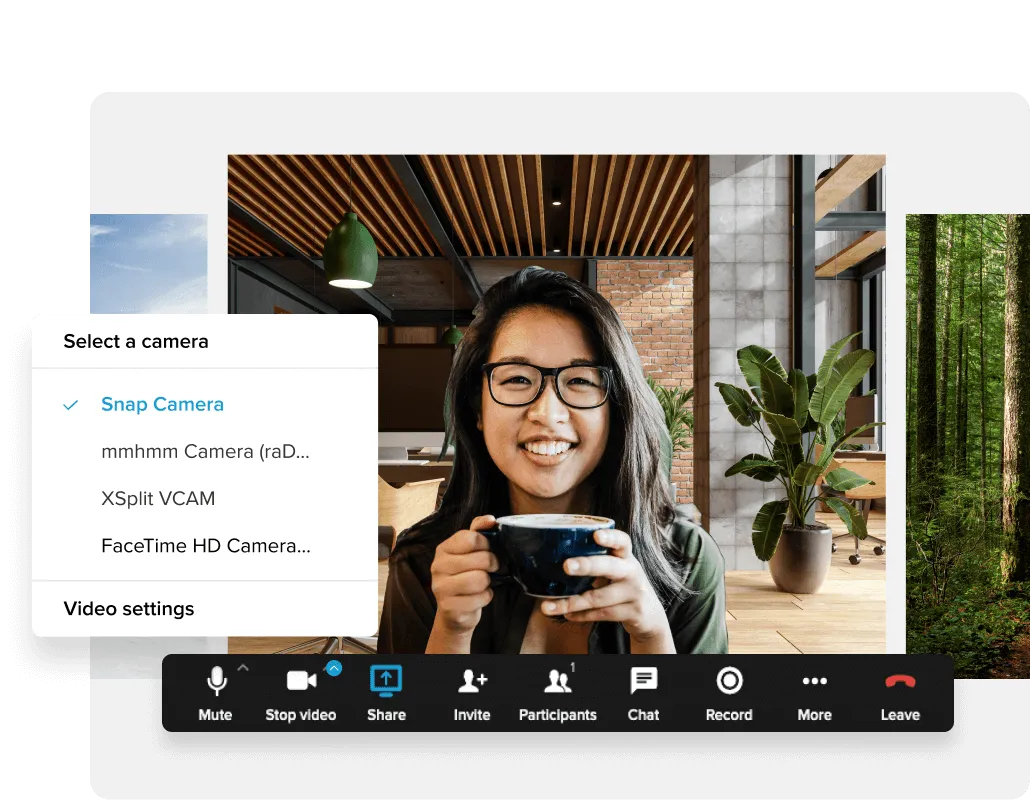This screenshot has height=800, width=1030.
Task: Start recording with the Record icon
Action: [729, 681]
